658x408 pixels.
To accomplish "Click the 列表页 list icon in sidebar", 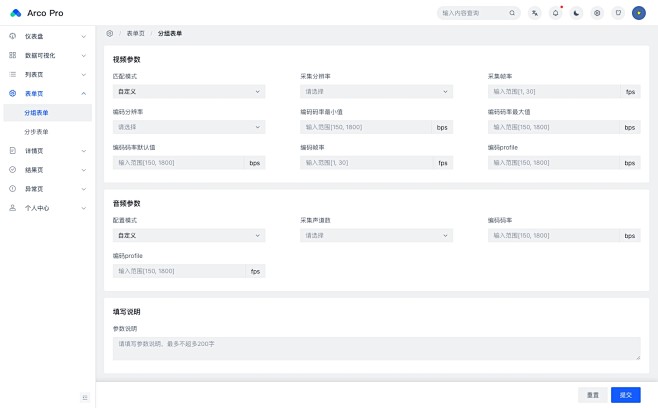I will pyautogui.click(x=13, y=74).
